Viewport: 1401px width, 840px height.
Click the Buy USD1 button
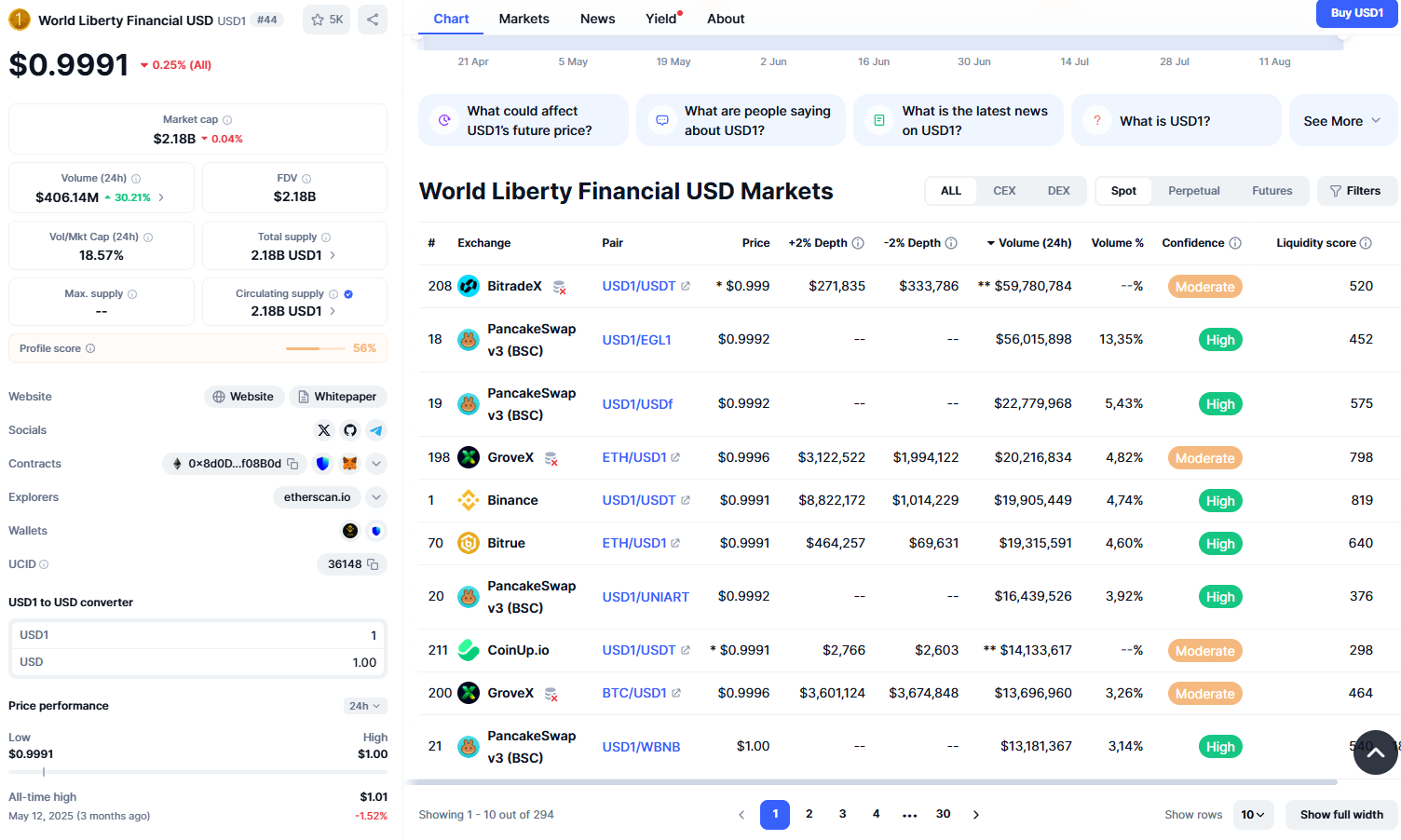1356,13
